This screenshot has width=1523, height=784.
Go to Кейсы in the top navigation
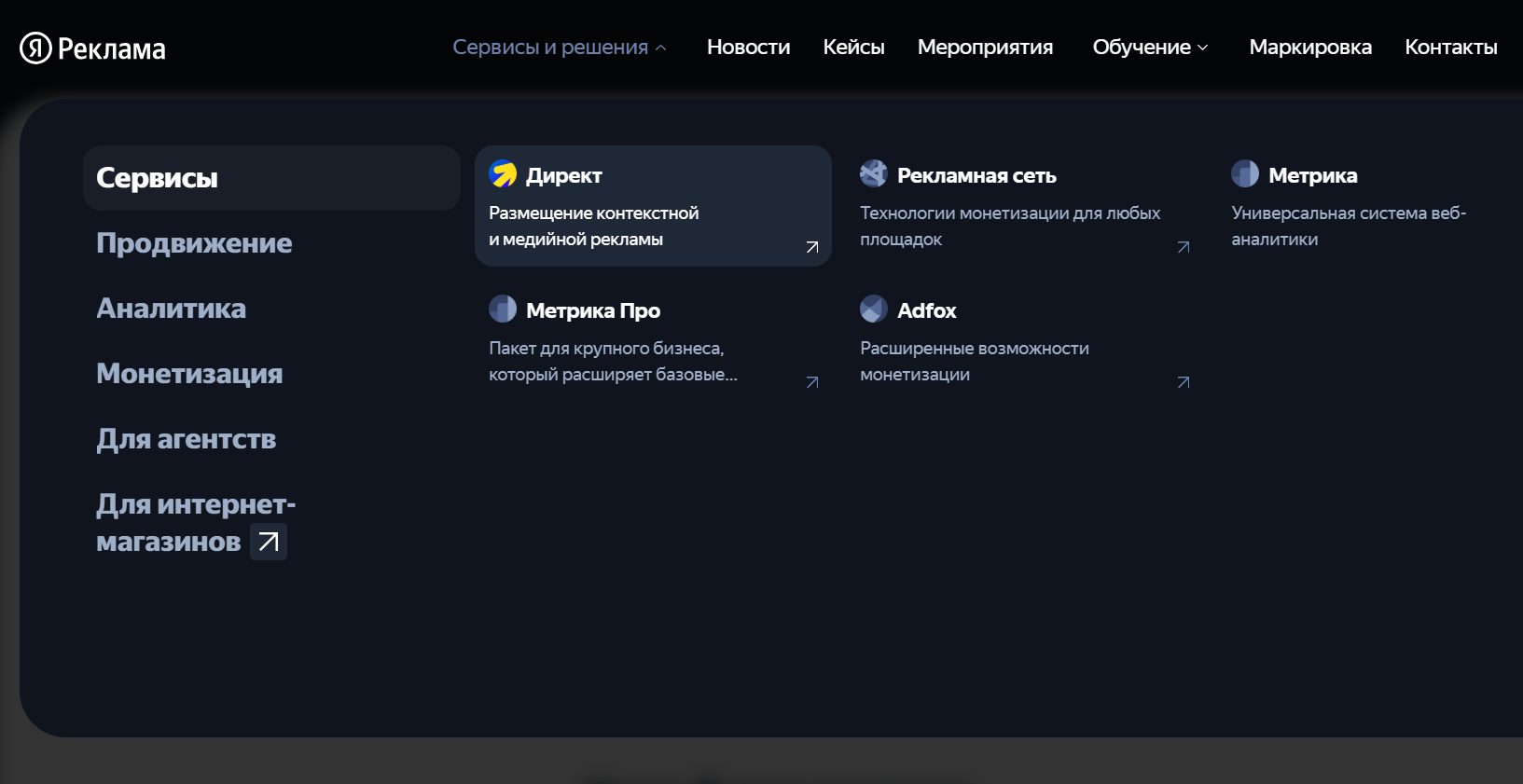click(853, 48)
